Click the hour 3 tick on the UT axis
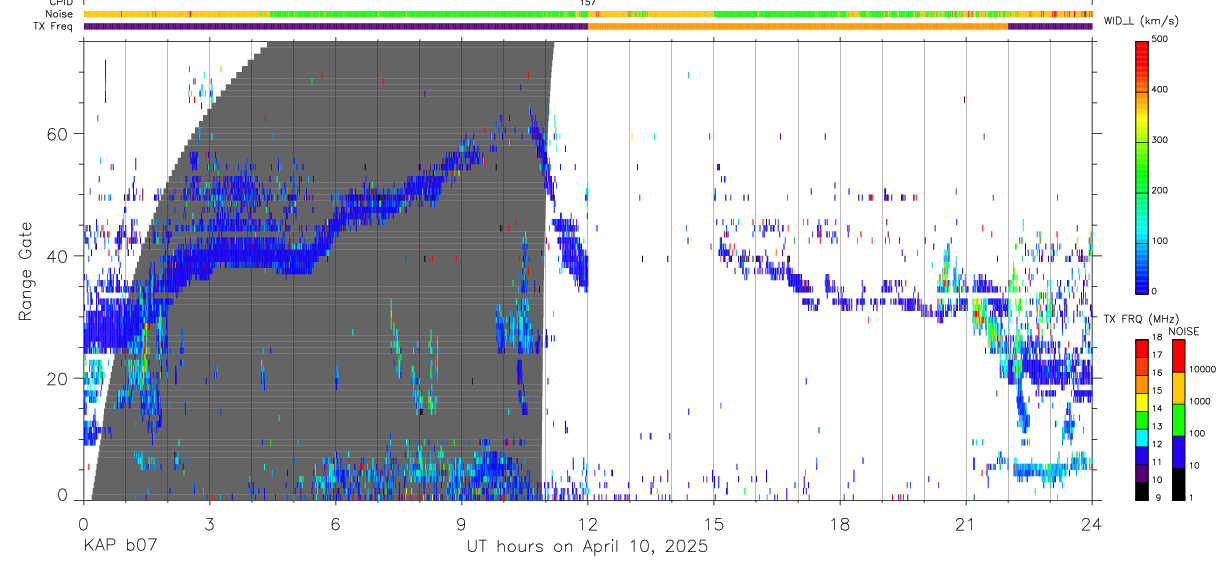This screenshot has height=567, width=1228. click(209, 523)
